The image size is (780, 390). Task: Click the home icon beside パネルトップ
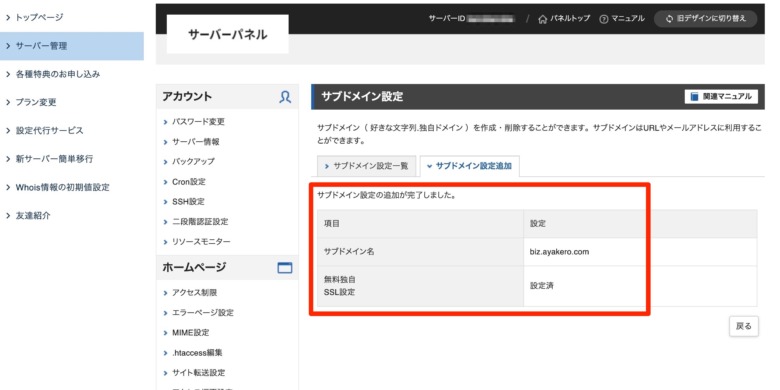pos(543,19)
